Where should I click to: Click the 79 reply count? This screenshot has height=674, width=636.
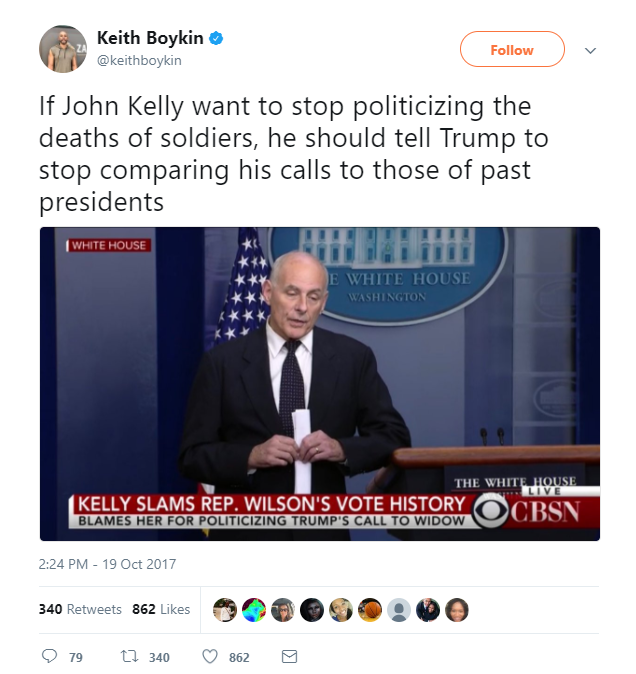[x=76, y=657]
